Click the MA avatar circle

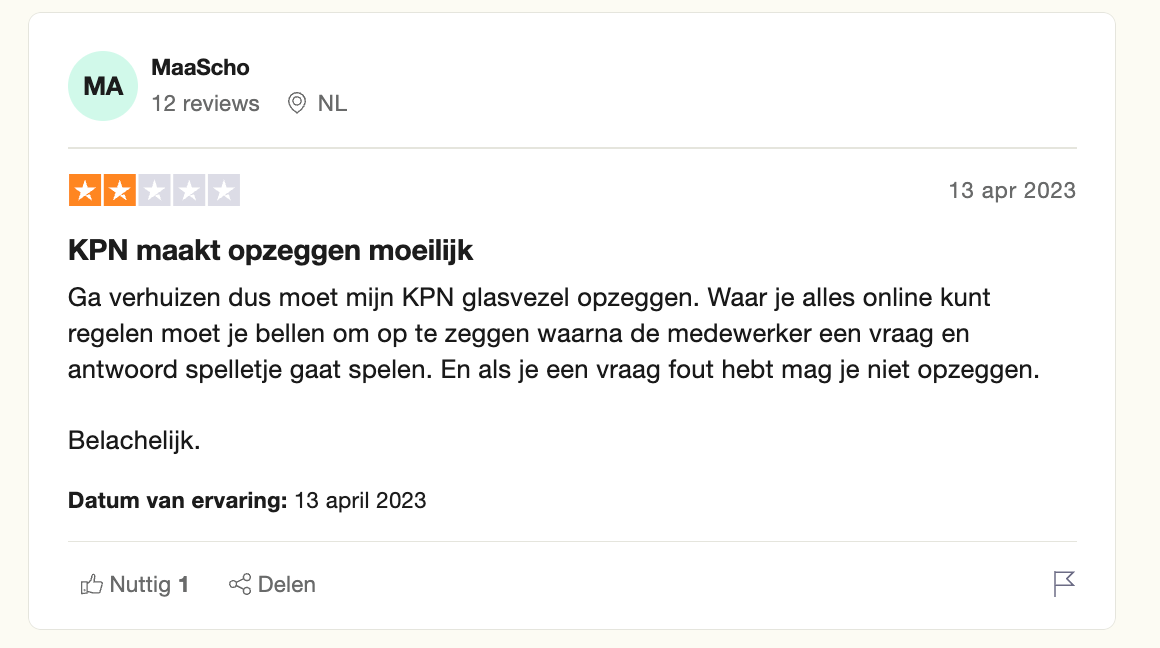tap(103, 86)
